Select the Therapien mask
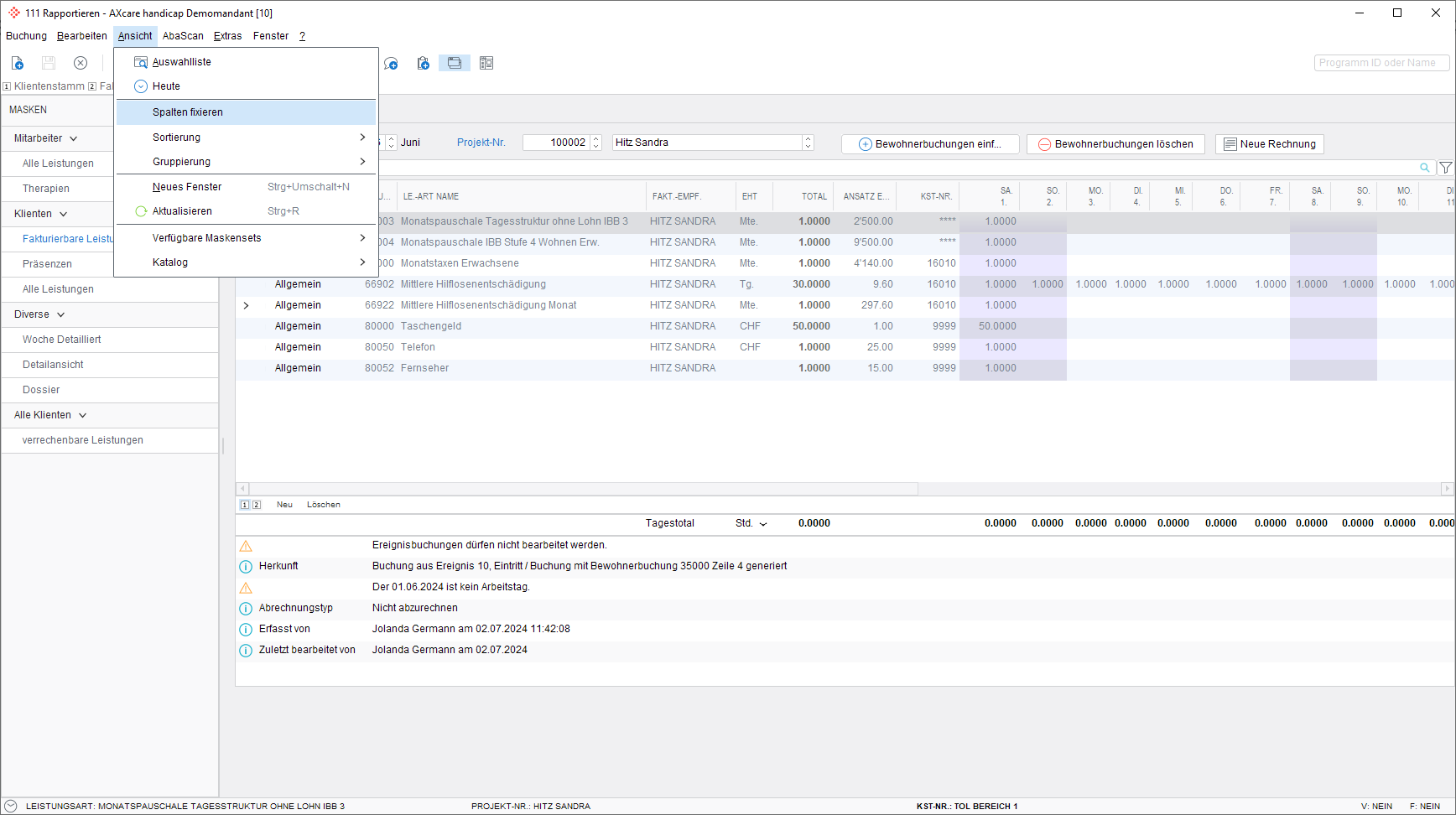 (46, 189)
